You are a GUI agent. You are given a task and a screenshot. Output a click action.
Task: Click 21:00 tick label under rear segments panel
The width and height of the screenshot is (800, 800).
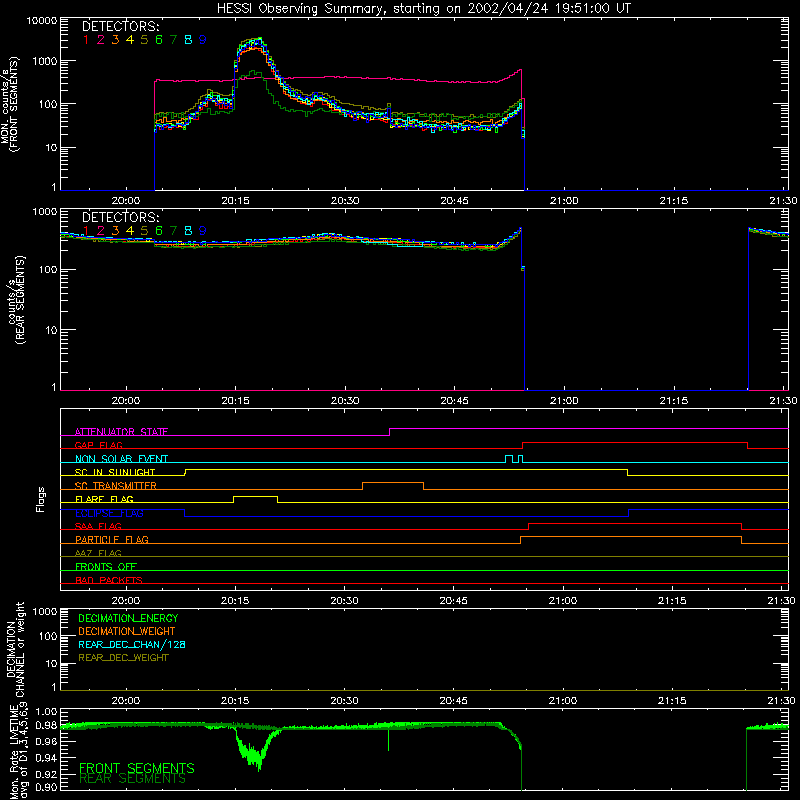[564, 401]
